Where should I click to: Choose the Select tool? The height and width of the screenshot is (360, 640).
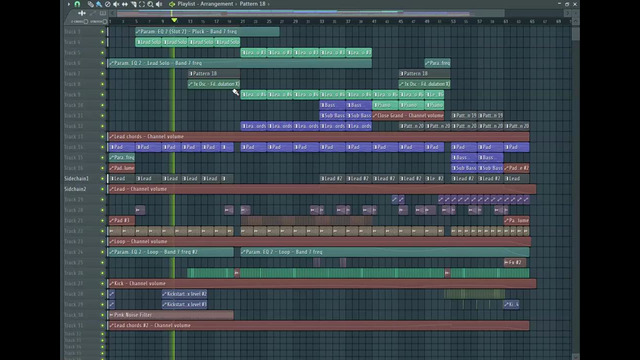(142, 4)
